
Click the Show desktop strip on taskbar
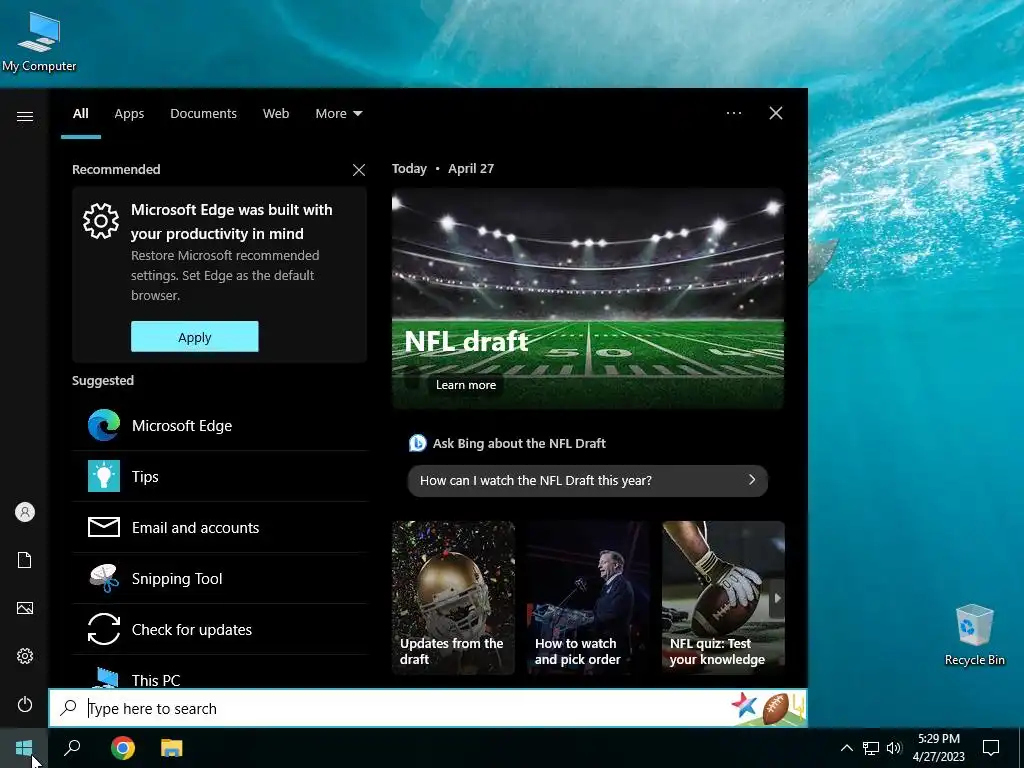[x=1021, y=748]
